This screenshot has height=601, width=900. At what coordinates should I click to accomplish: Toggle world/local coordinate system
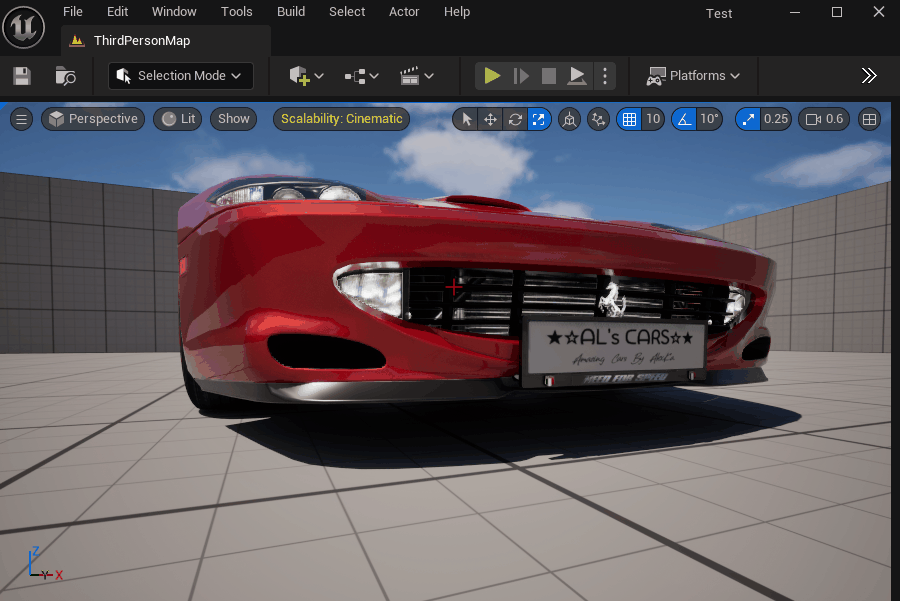click(x=569, y=119)
